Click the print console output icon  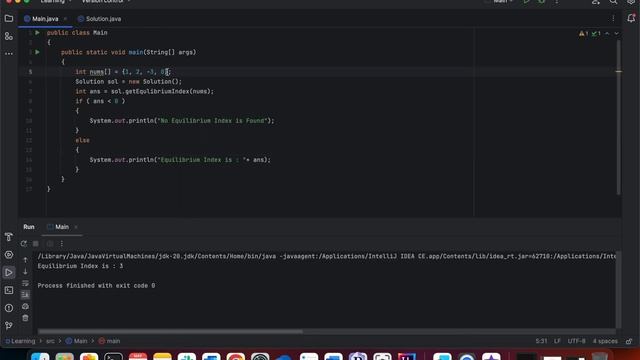[25, 306]
